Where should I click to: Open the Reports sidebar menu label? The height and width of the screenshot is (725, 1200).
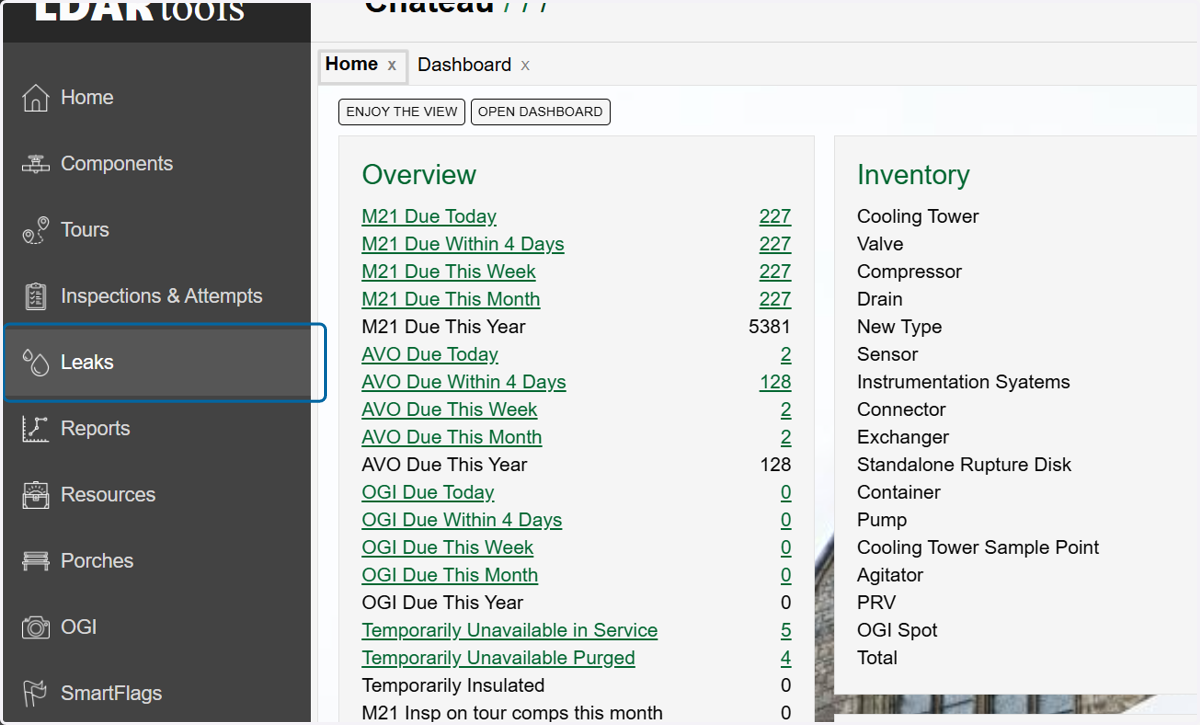click(95, 428)
